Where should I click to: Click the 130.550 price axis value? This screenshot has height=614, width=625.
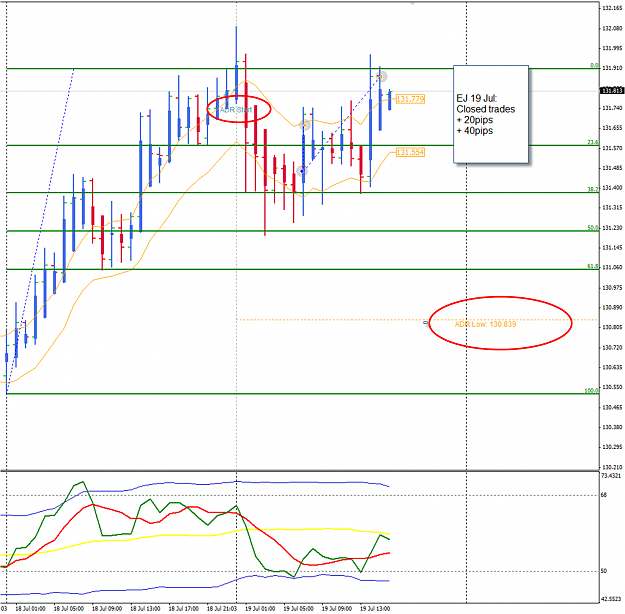point(612,387)
